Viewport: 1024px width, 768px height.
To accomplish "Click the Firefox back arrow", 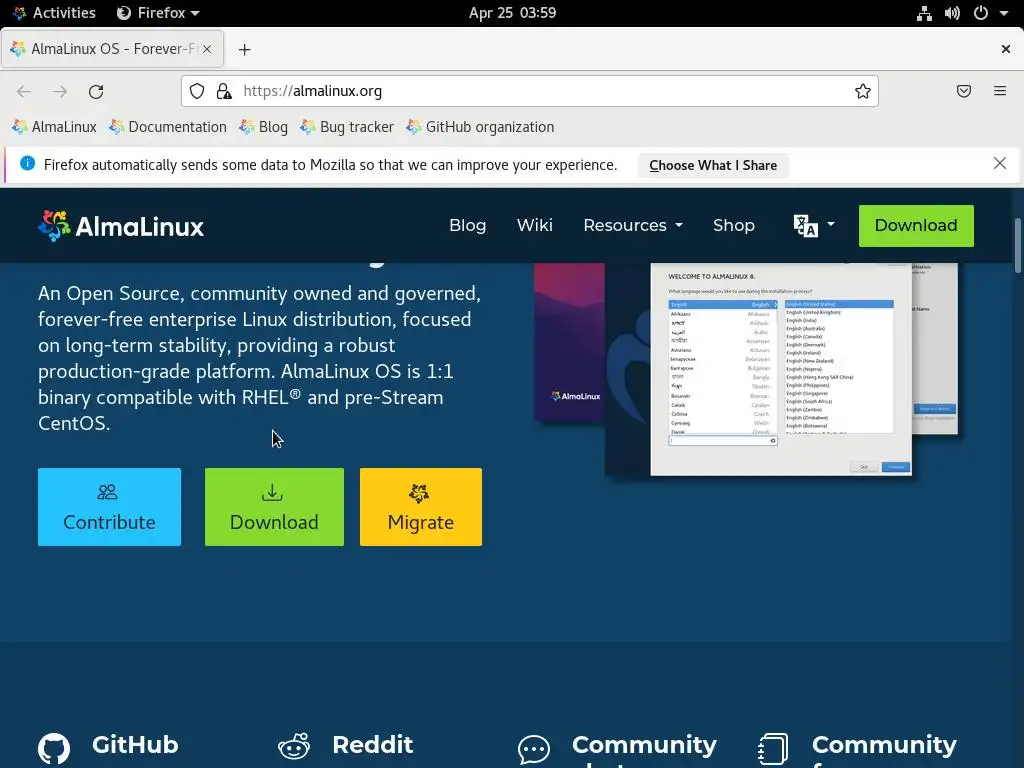I will coord(24,91).
